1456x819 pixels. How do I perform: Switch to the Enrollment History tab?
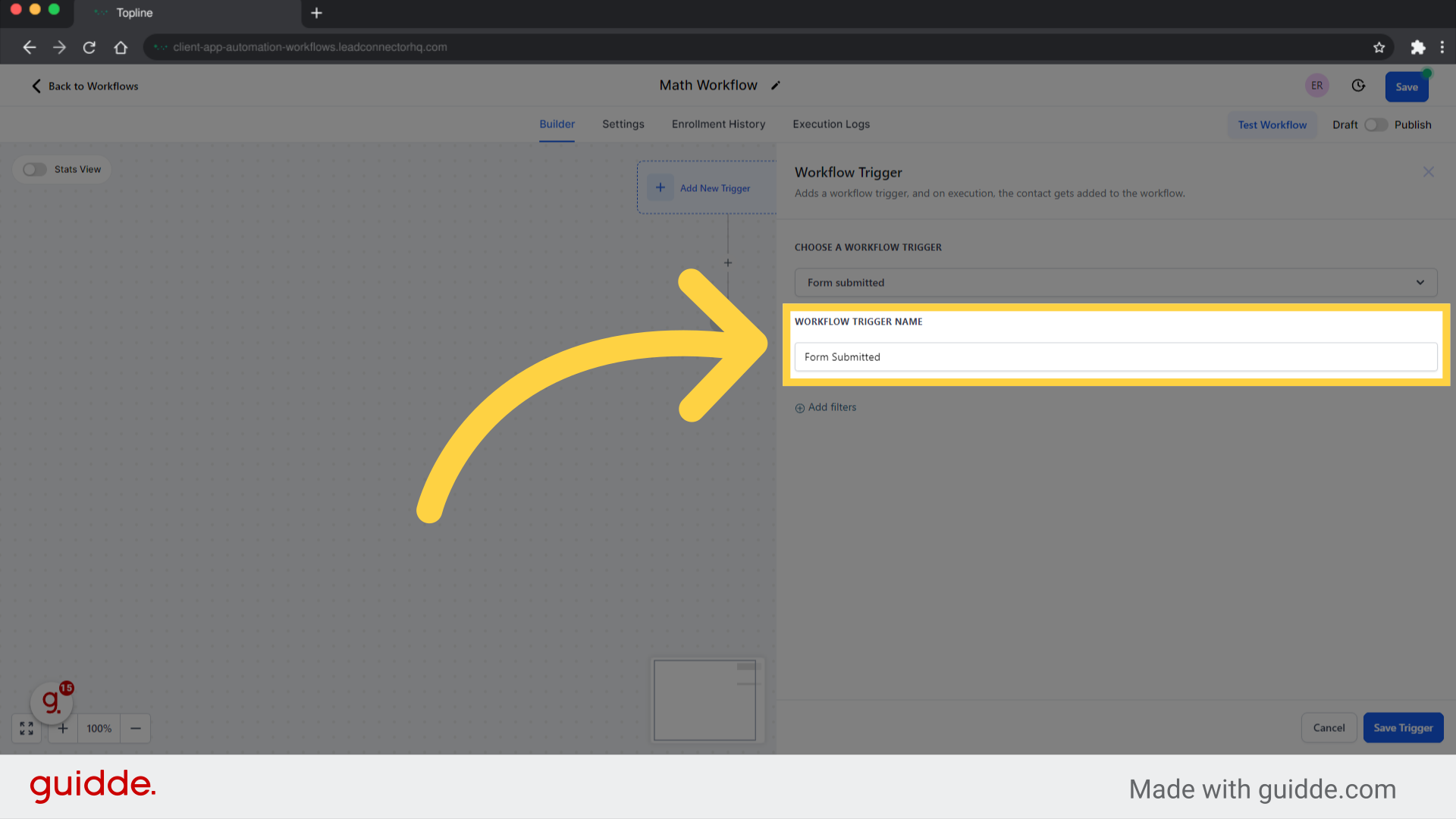[718, 124]
